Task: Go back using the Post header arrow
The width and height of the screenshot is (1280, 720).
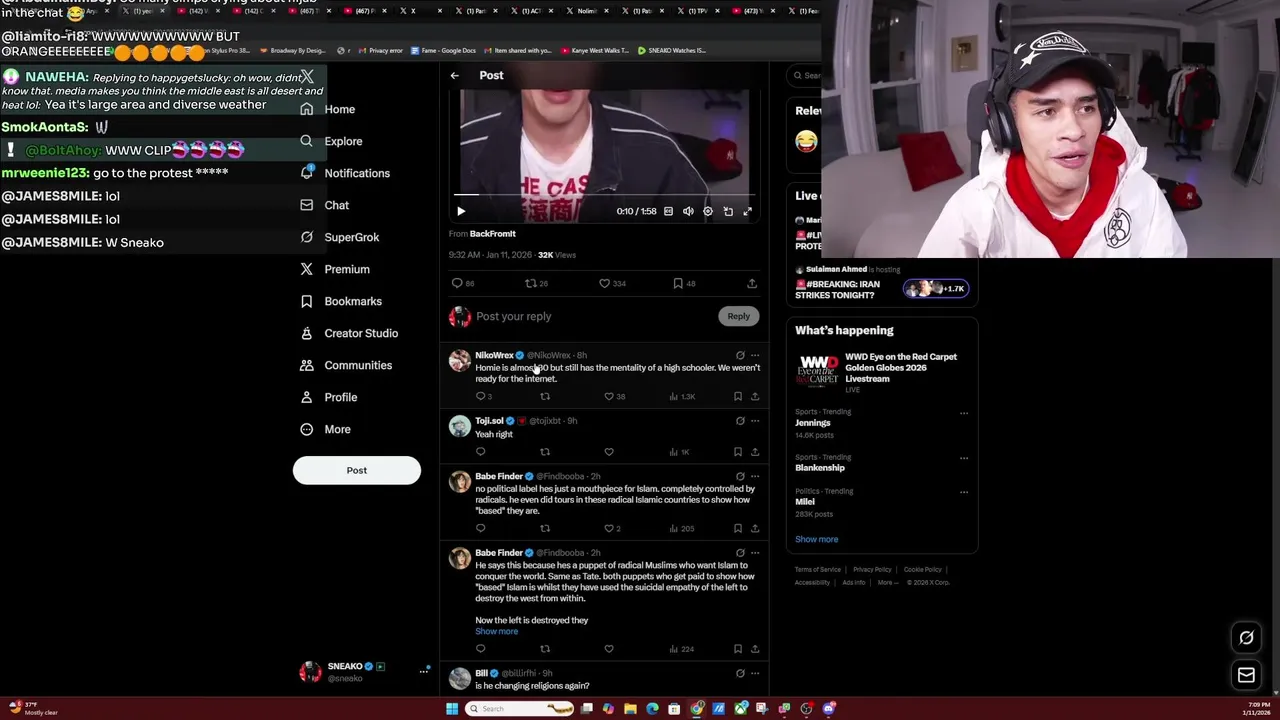Action: (454, 76)
